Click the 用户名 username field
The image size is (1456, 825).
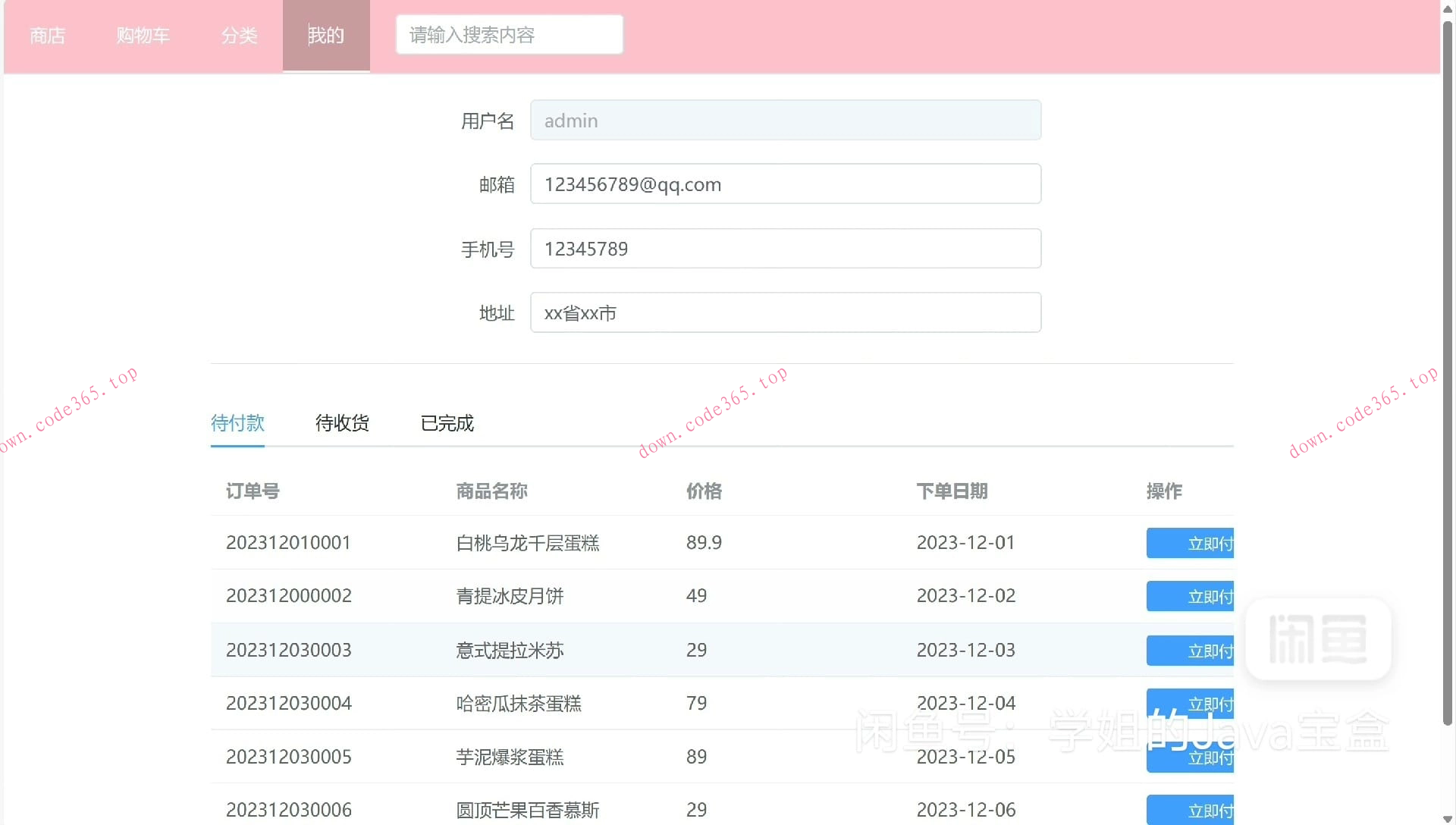coord(786,120)
